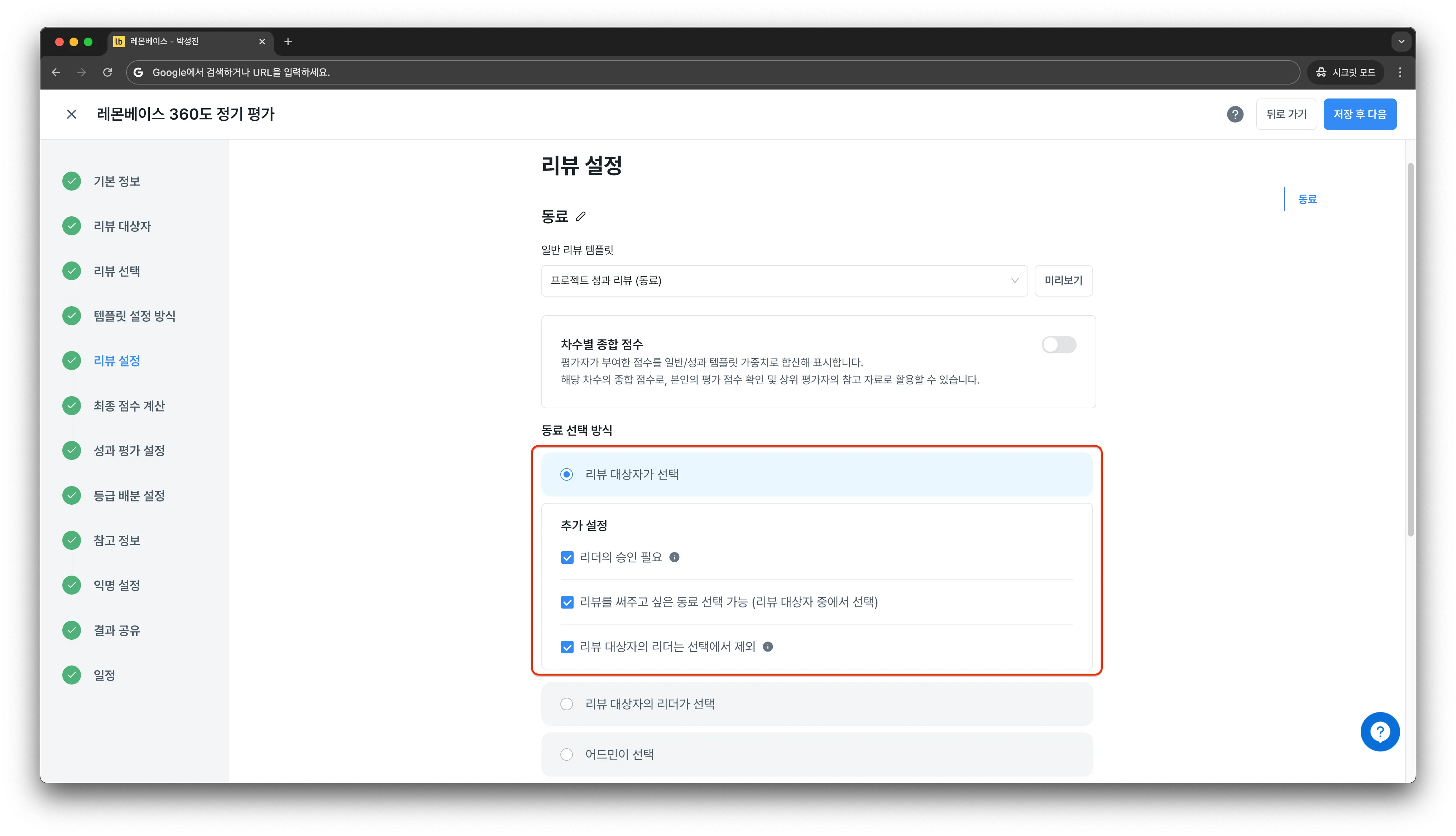
Task: Uncheck 리뷰 대상자의 리더는 선택에서 제외 checkbox
Action: [x=567, y=647]
